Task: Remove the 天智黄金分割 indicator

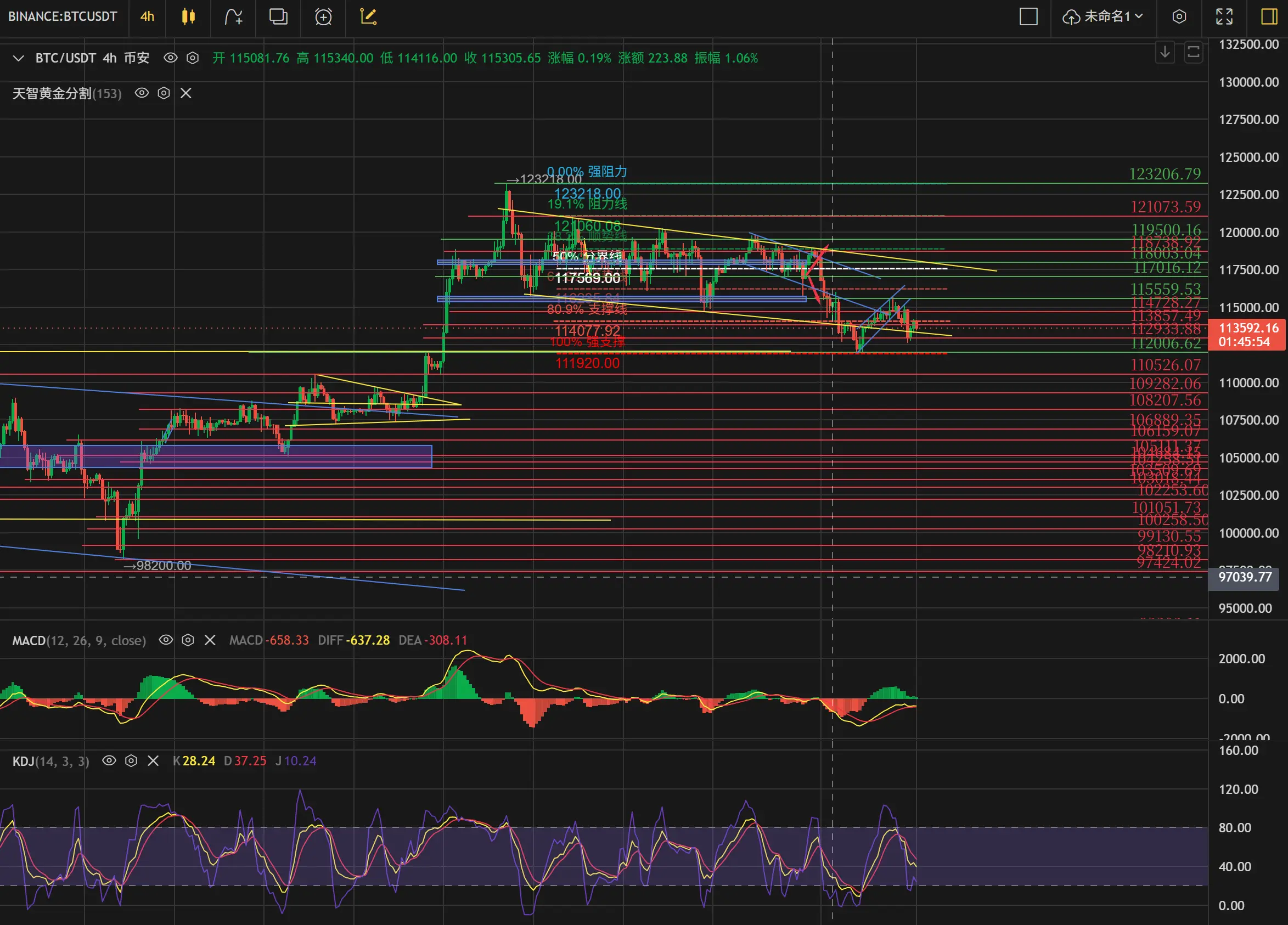Action: click(185, 93)
